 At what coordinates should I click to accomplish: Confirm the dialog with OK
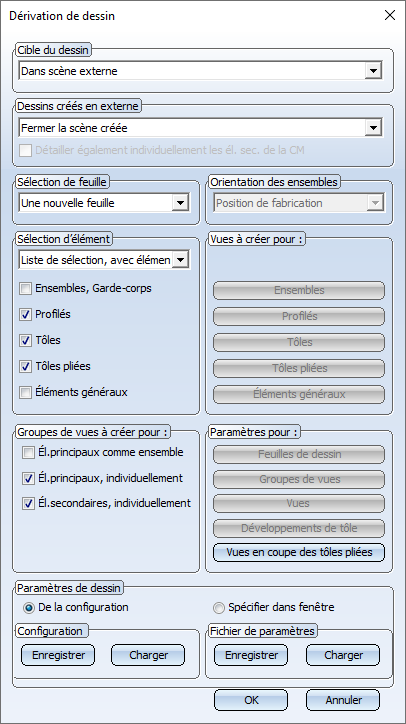click(x=251, y=700)
